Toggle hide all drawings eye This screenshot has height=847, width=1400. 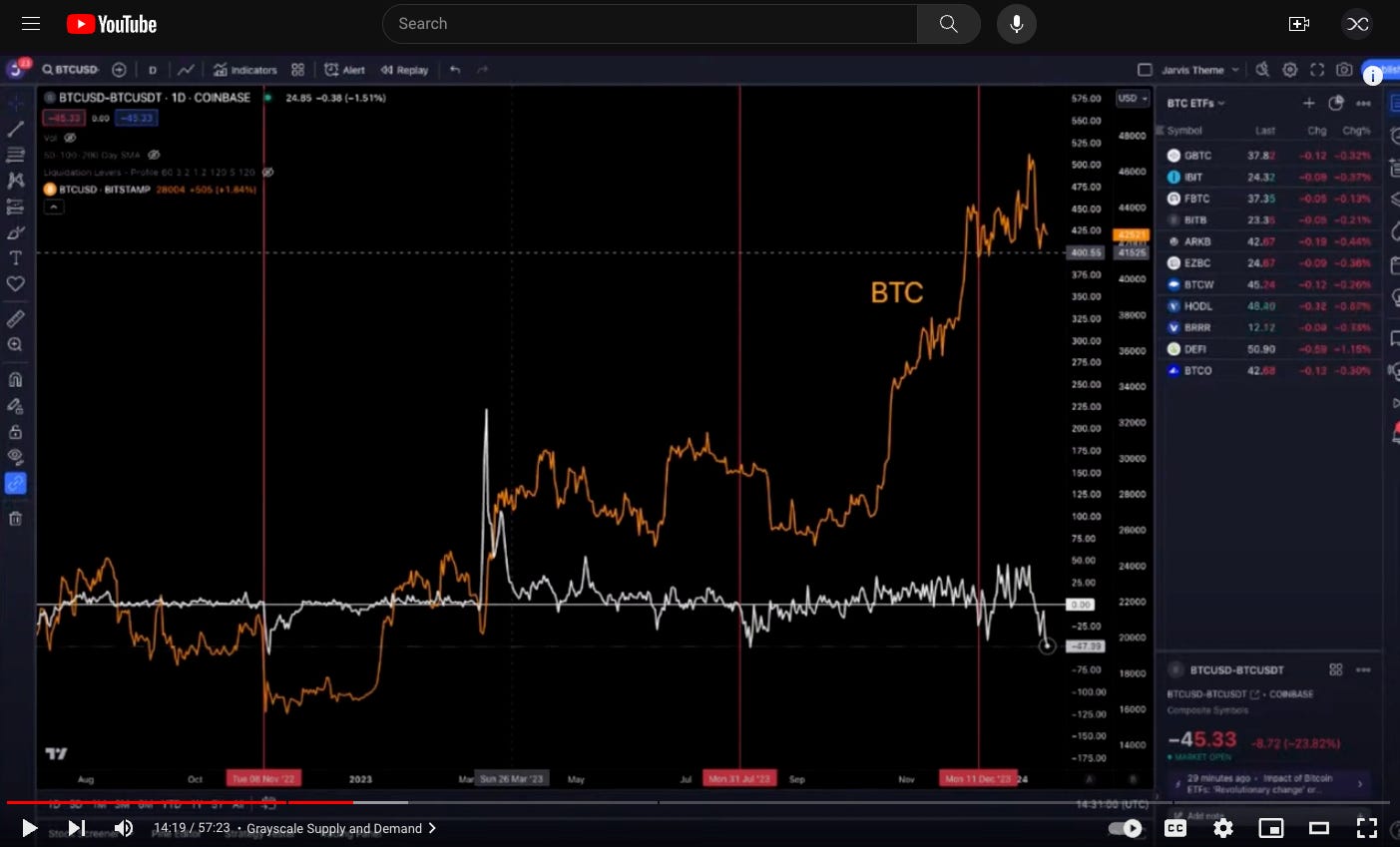point(16,457)
